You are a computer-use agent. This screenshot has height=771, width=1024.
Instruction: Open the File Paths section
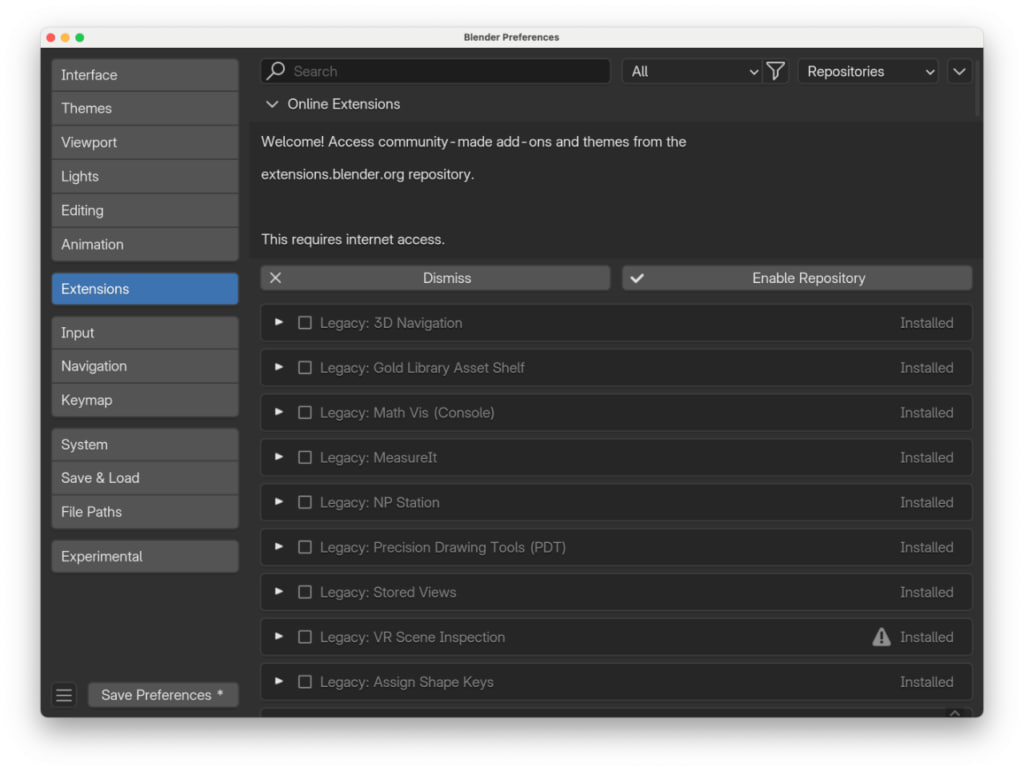(x=145, y=512)
